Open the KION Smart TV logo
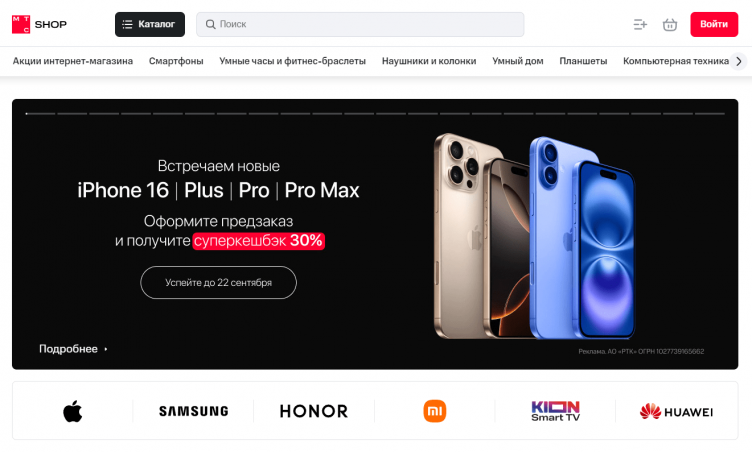The height and width of the screenshot is (452, 752). (x=555, y=411)
